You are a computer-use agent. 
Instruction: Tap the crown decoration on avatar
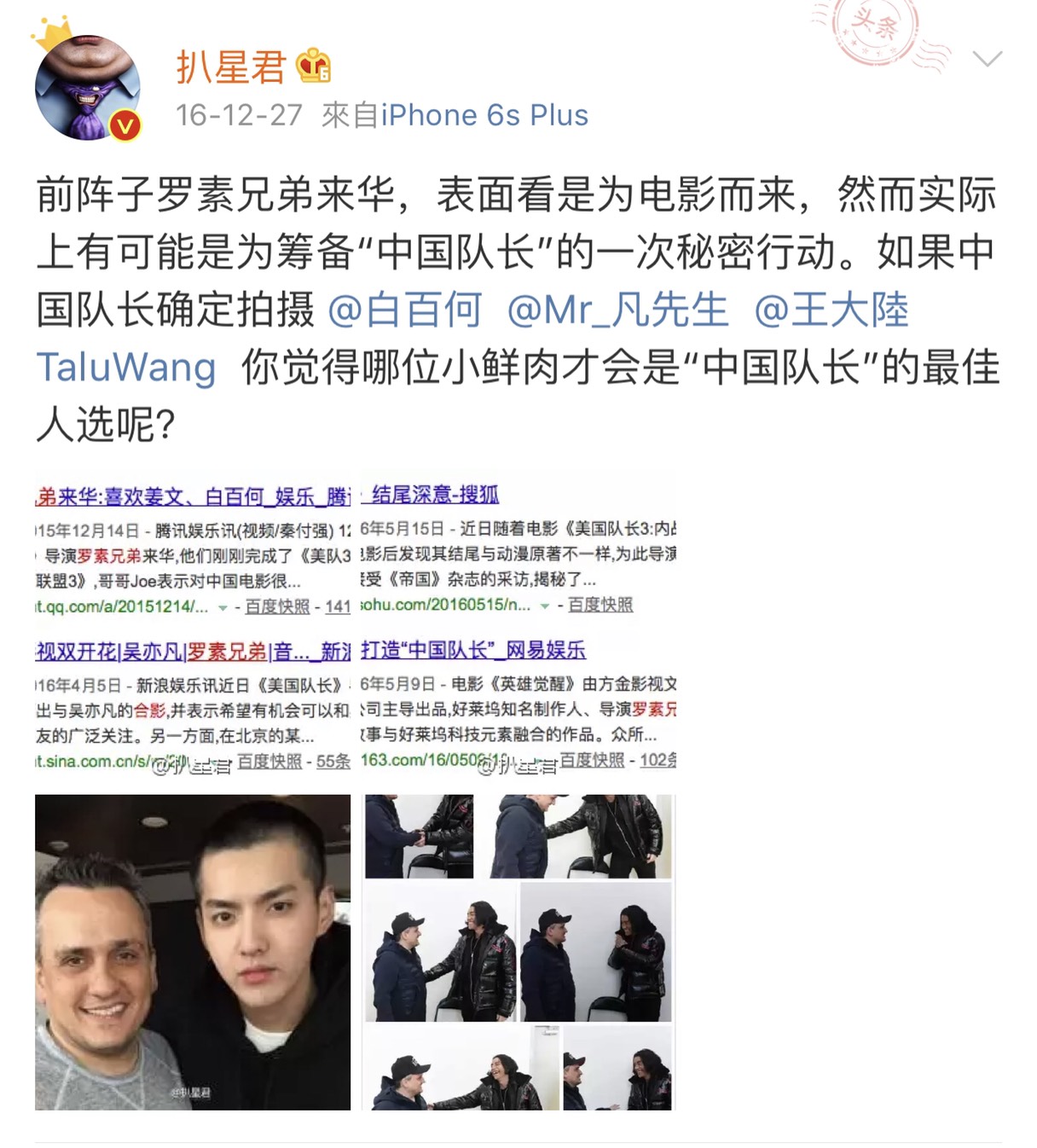53,36
